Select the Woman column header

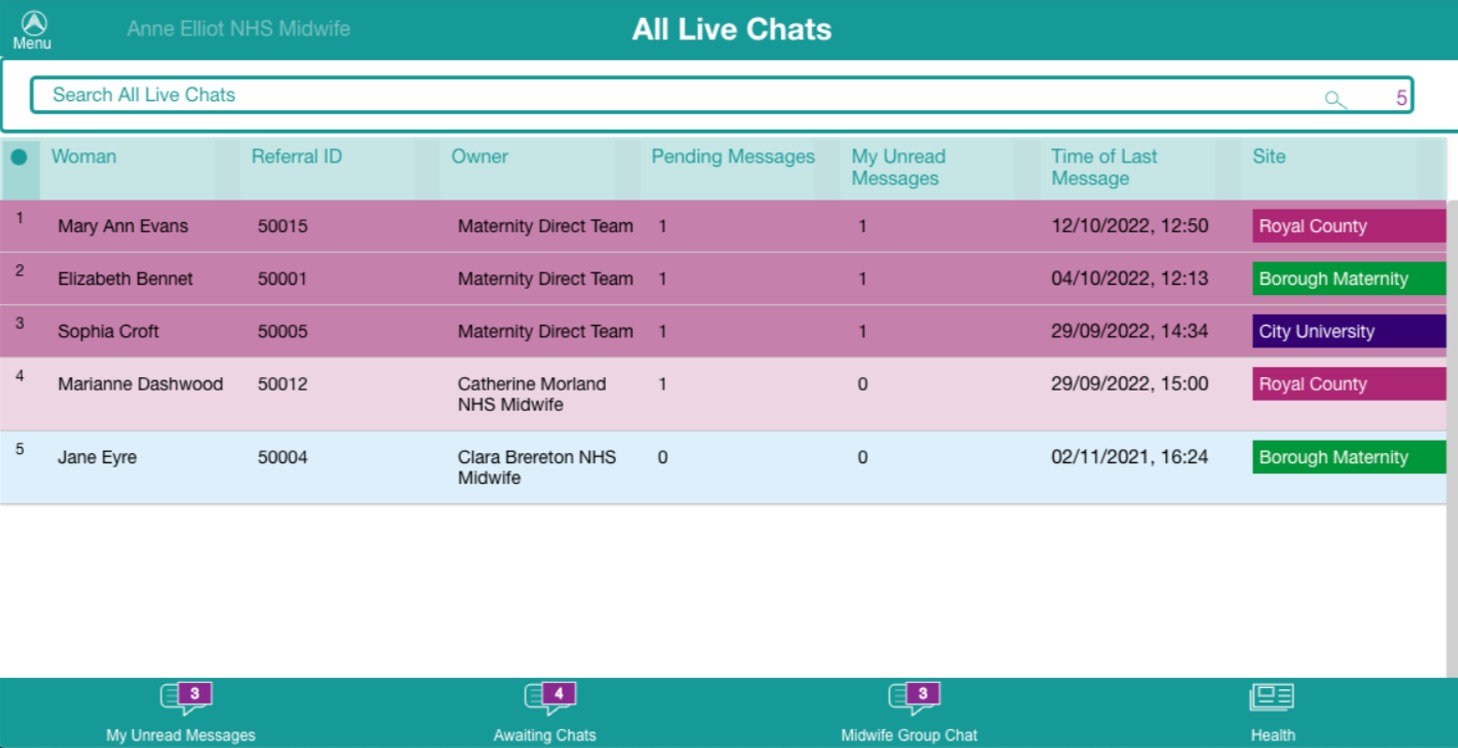[84, 157]
